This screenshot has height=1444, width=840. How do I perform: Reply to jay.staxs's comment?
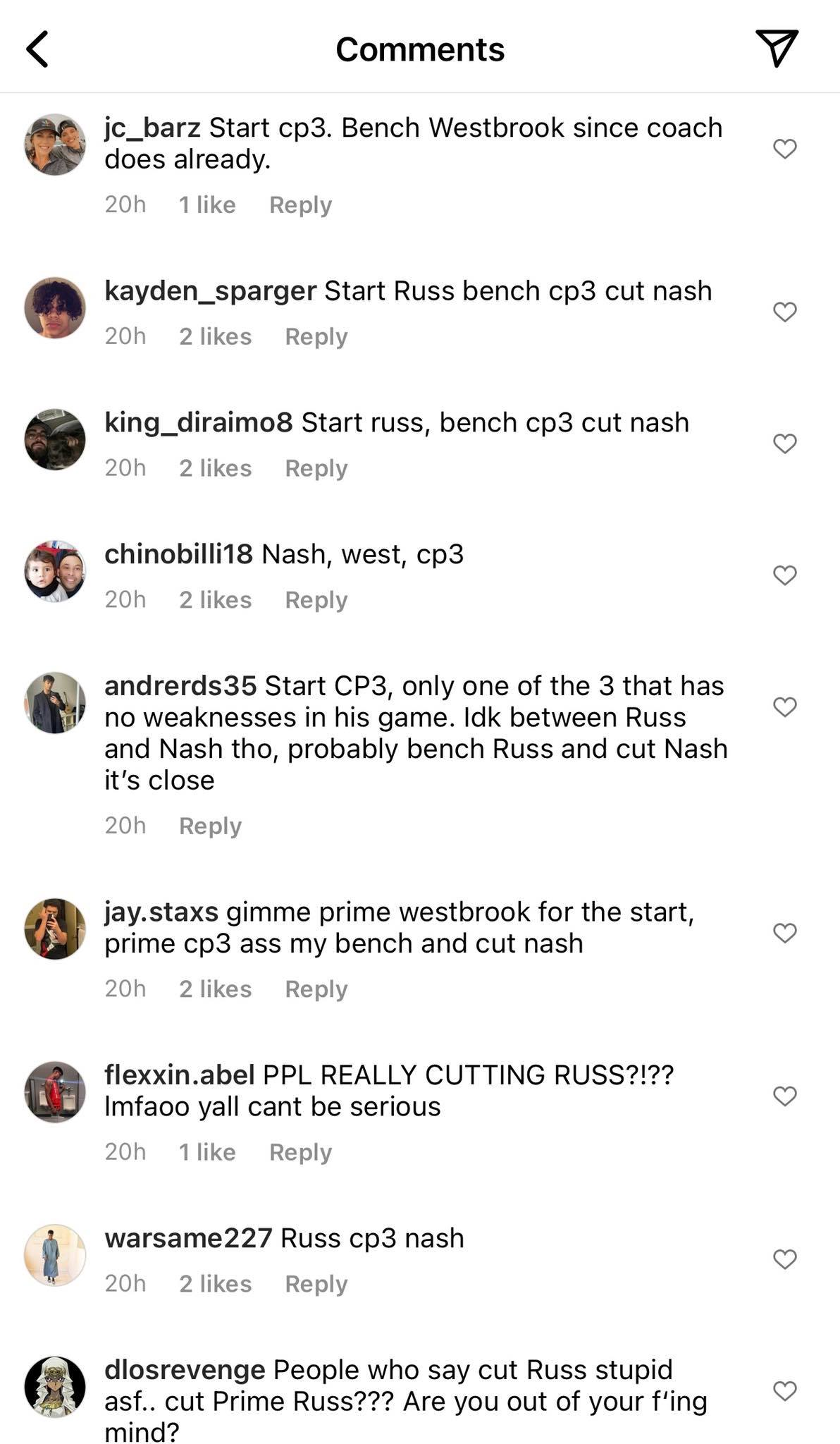tap(316, 989)
